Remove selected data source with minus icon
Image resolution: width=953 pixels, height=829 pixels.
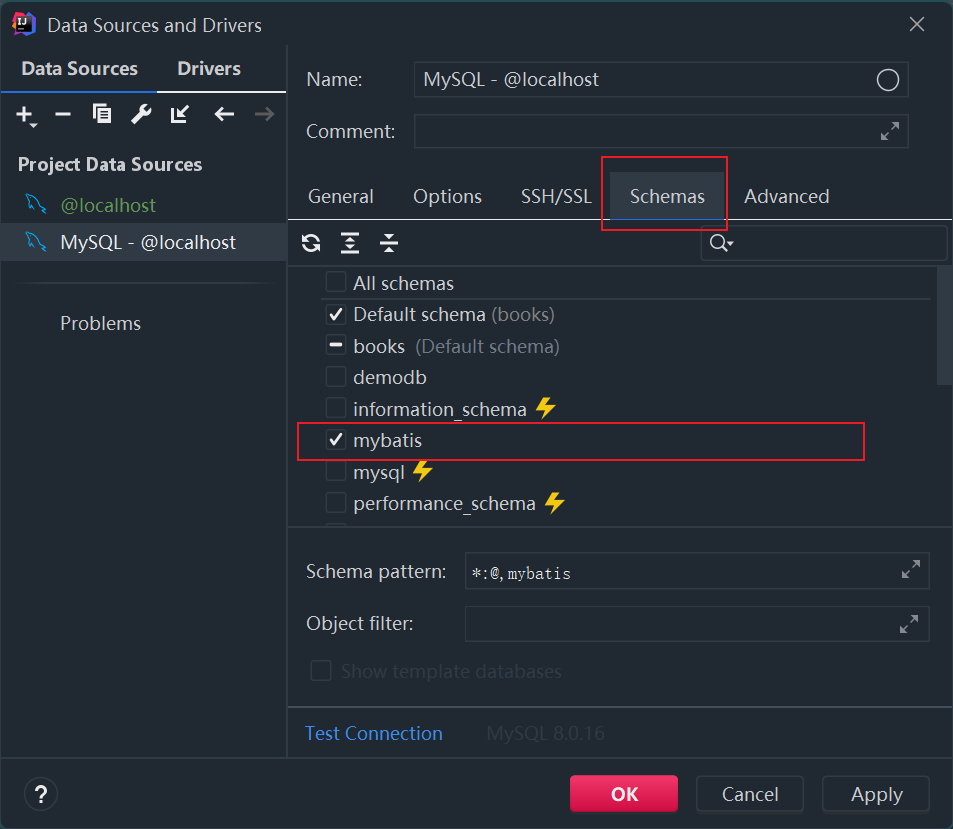[63, 114]
